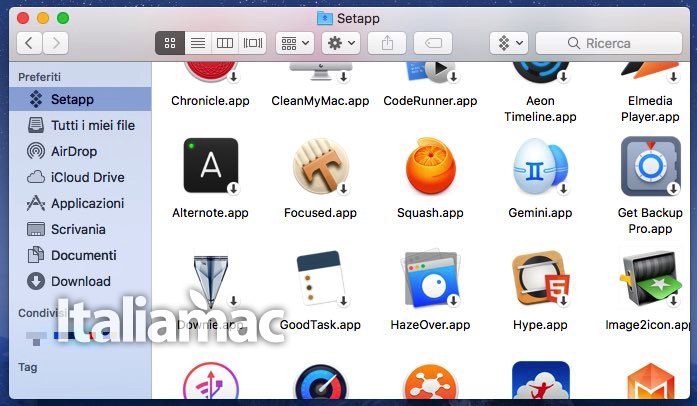Select the Gemini.app label
The image size is (697, 406).
point(540,213)
